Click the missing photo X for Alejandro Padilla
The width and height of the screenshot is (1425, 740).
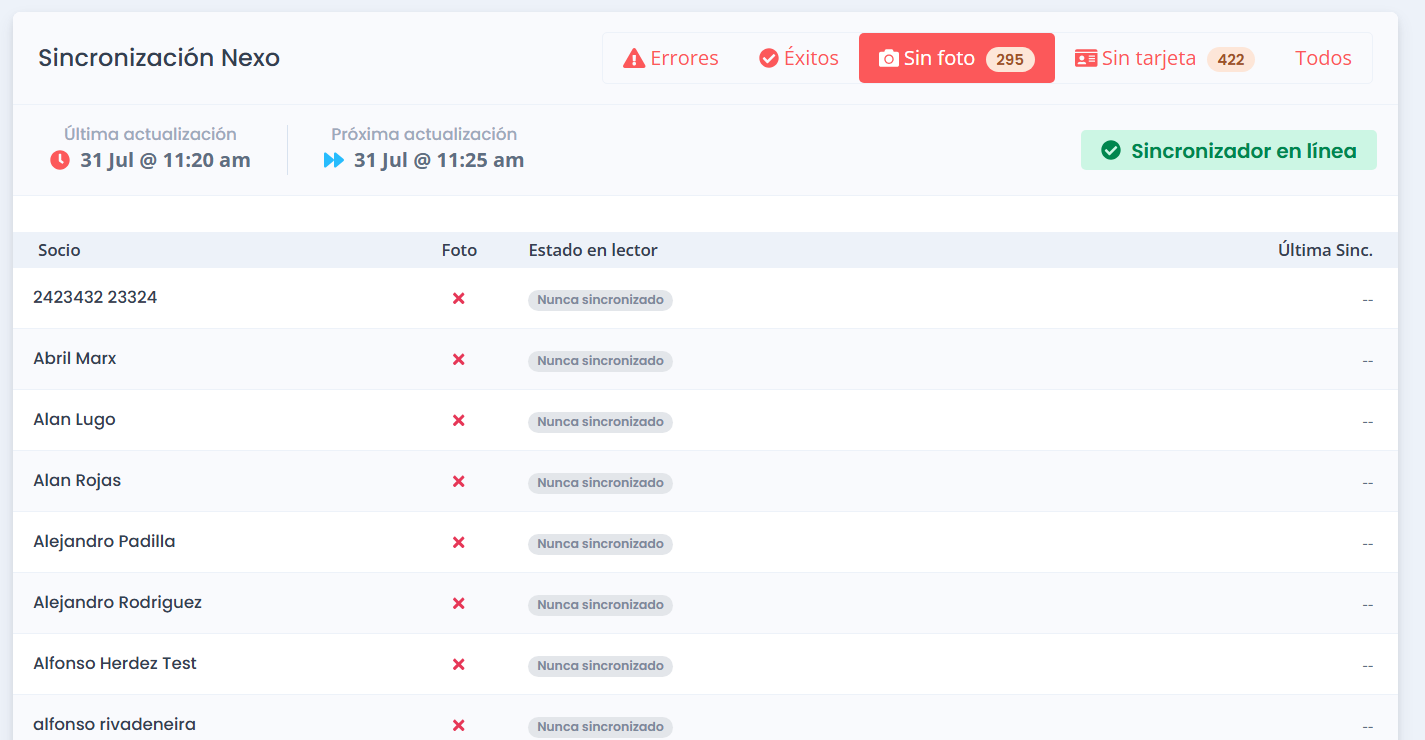pos(459,542)
